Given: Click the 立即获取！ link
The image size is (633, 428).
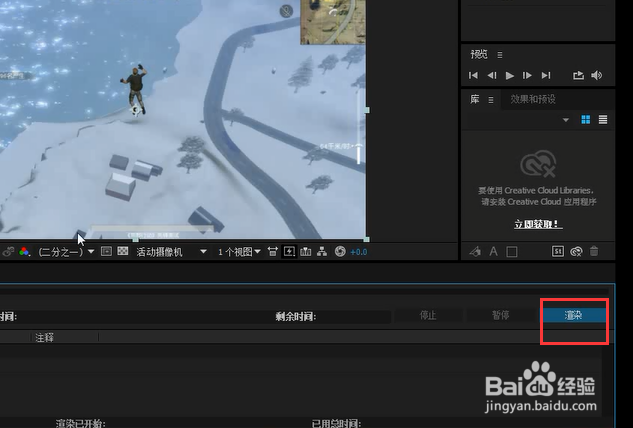Looking at the screenshot, I should pos(538,224).
